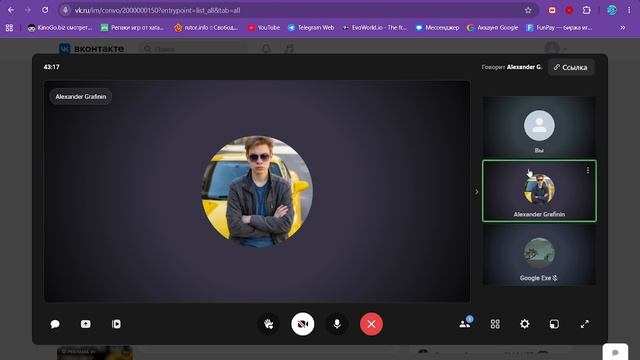The height and width of the screenshot is (360, 640).
Task: Mute the microphone
Action: coord(337,324)
